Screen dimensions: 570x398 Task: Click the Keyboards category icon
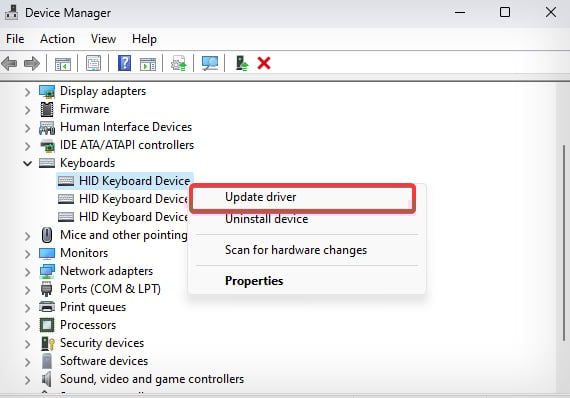point(47,163)
